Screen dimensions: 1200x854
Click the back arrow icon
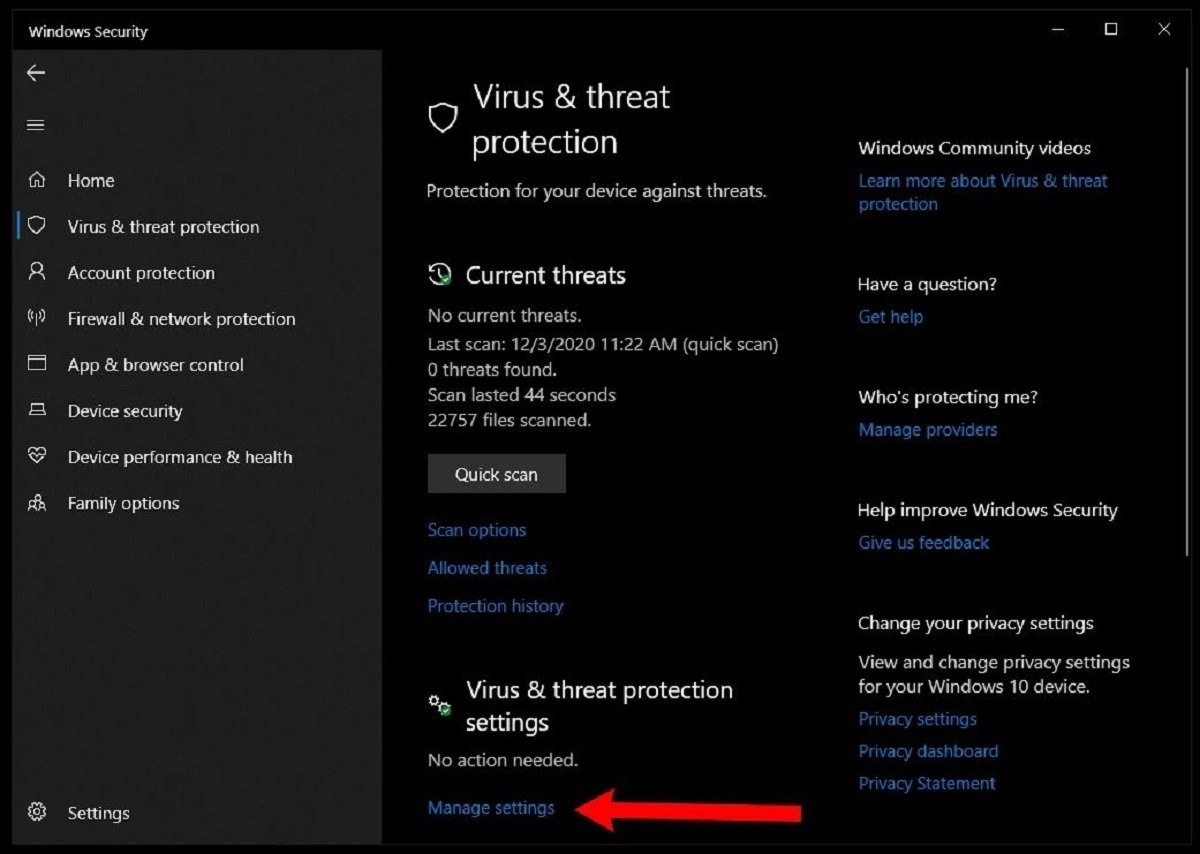pos(36,73)
